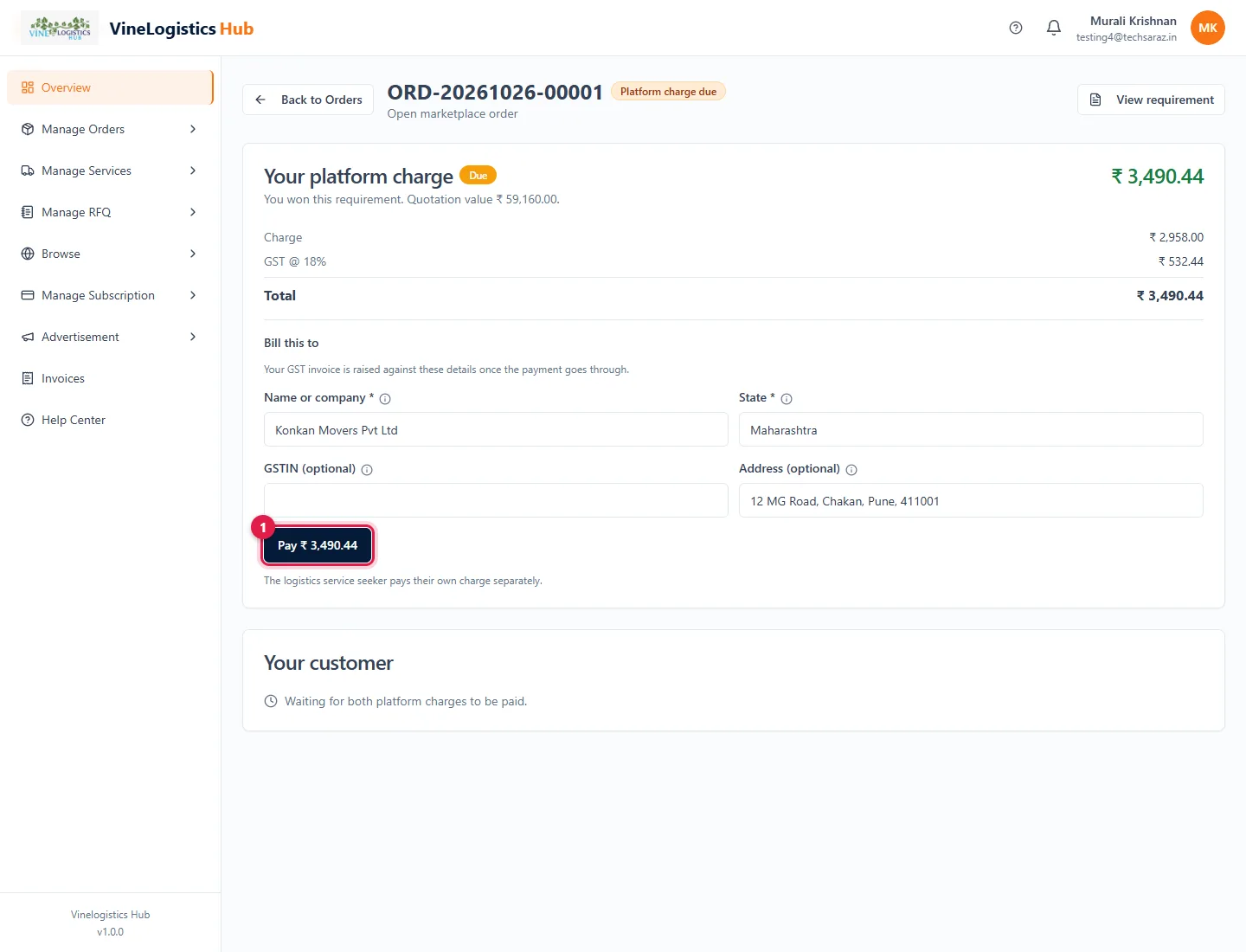
Task: Click the order number ORD-20261026-00001
Action: point(495,93)
